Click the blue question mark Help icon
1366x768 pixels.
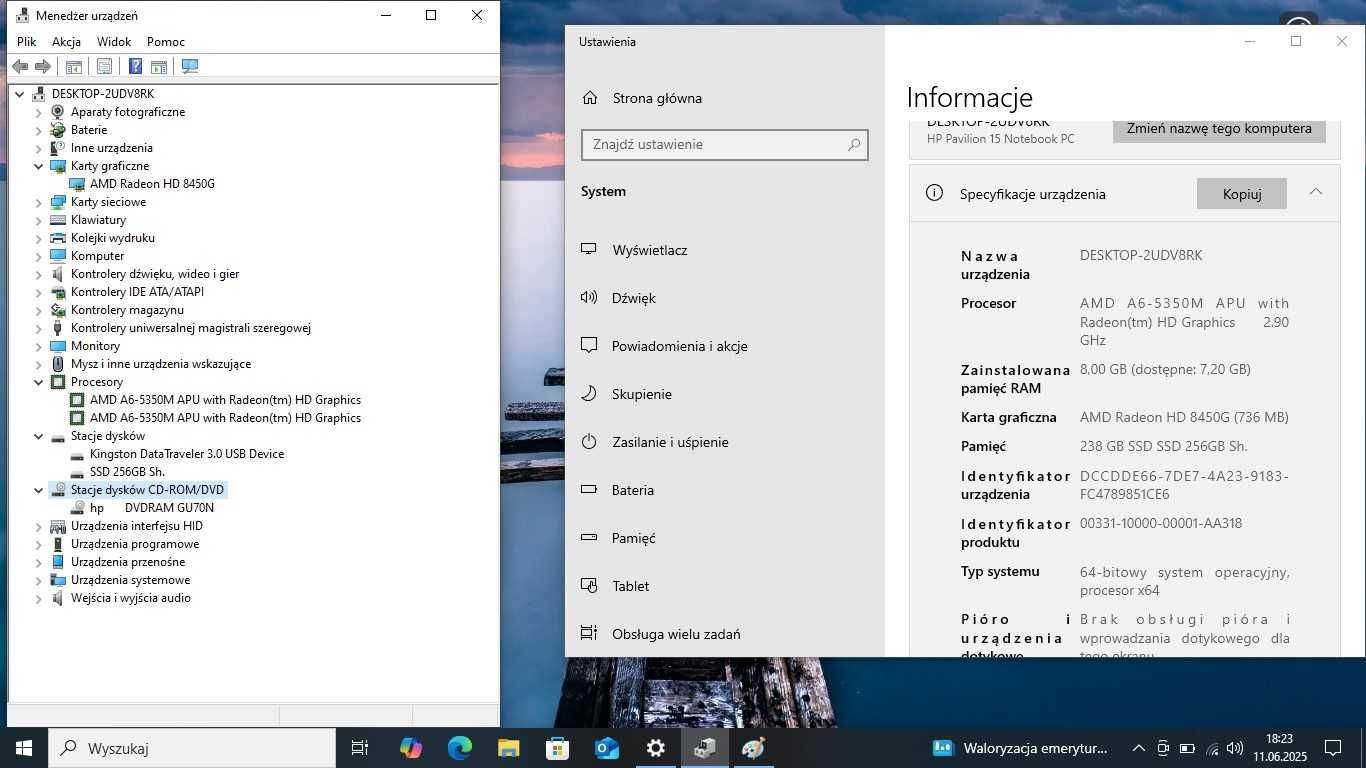pyautogui.click(x=135, y=67)
